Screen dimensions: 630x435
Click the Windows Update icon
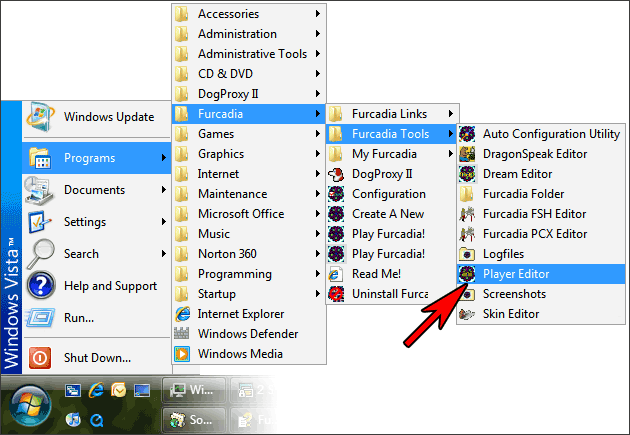[40, 117]
